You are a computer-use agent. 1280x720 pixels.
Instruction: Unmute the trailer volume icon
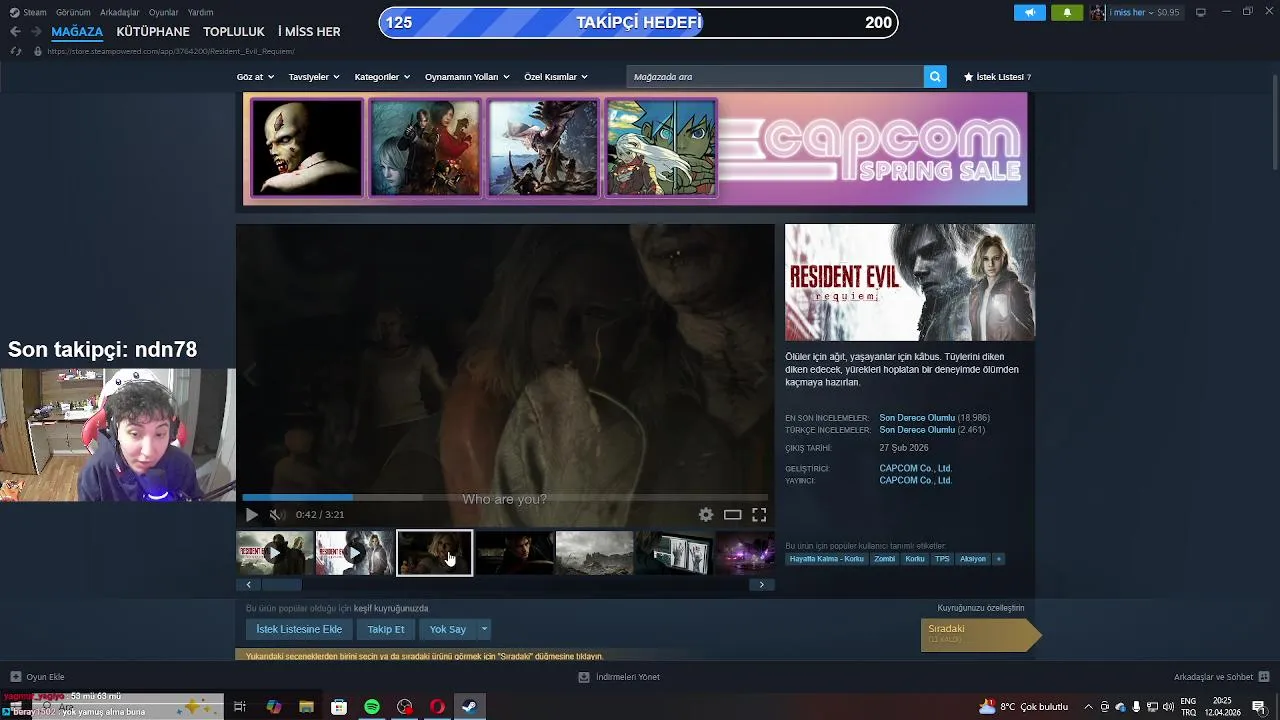pos(276,515)
